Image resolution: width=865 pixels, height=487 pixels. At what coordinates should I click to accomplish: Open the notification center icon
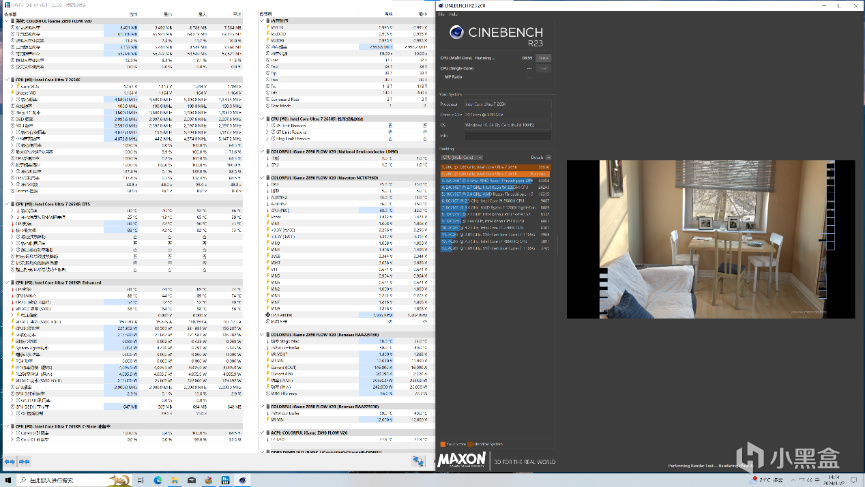coord(853,480)
